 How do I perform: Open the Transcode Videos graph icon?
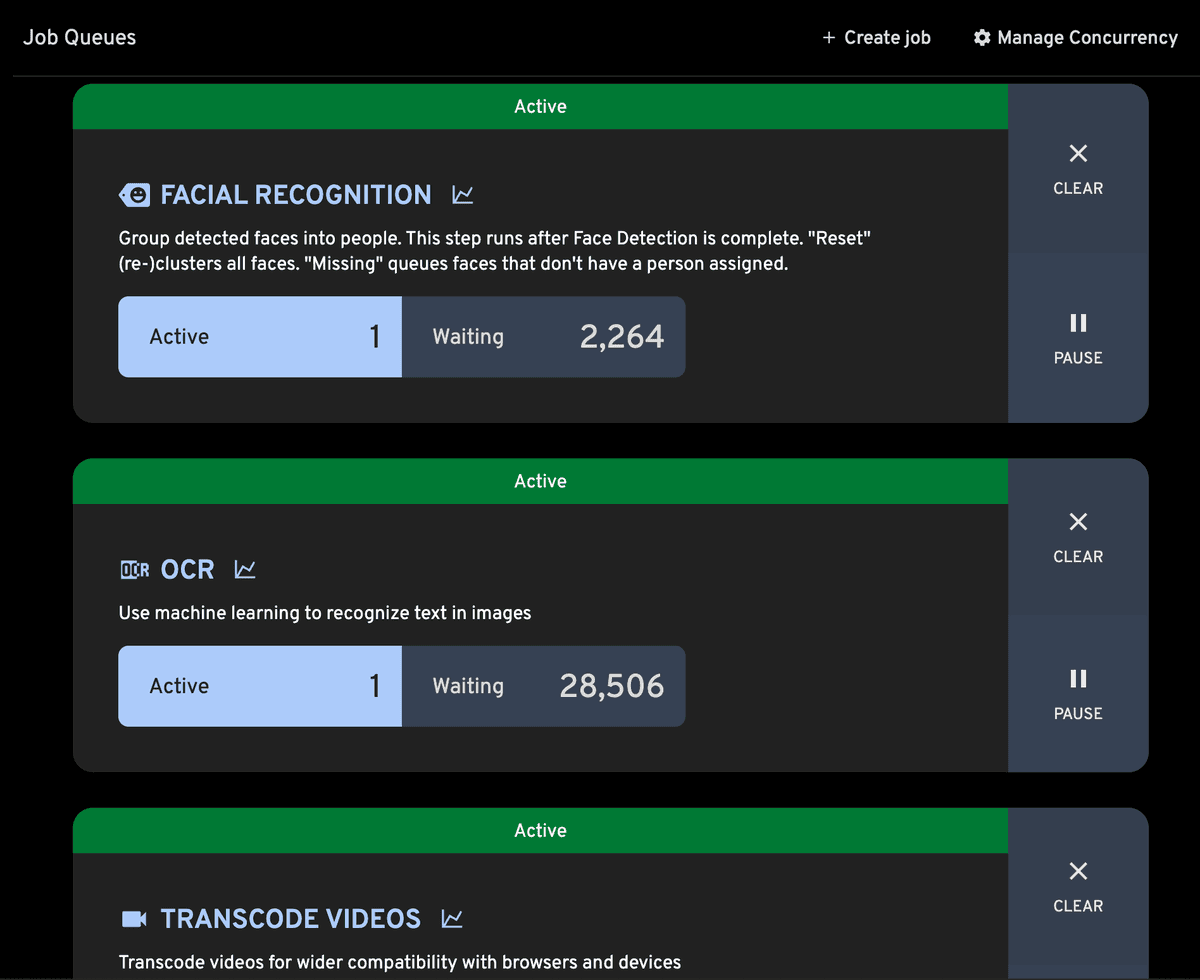(452, 919)
